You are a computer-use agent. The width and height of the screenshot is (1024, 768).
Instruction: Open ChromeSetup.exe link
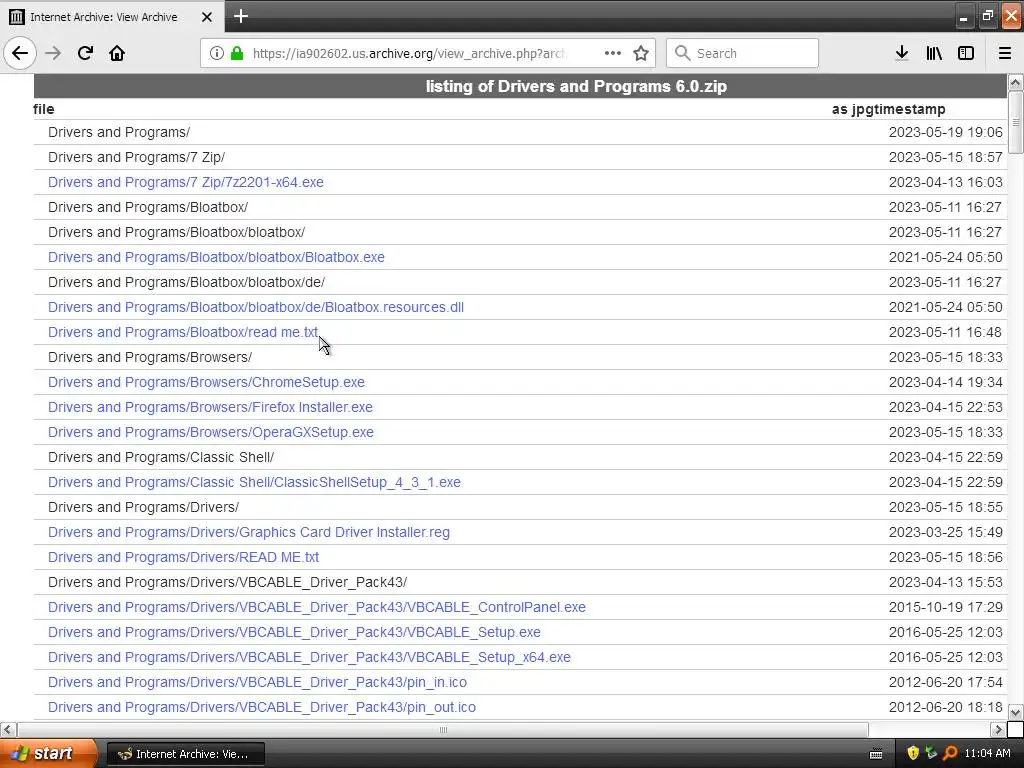click(x=206, y=382)
